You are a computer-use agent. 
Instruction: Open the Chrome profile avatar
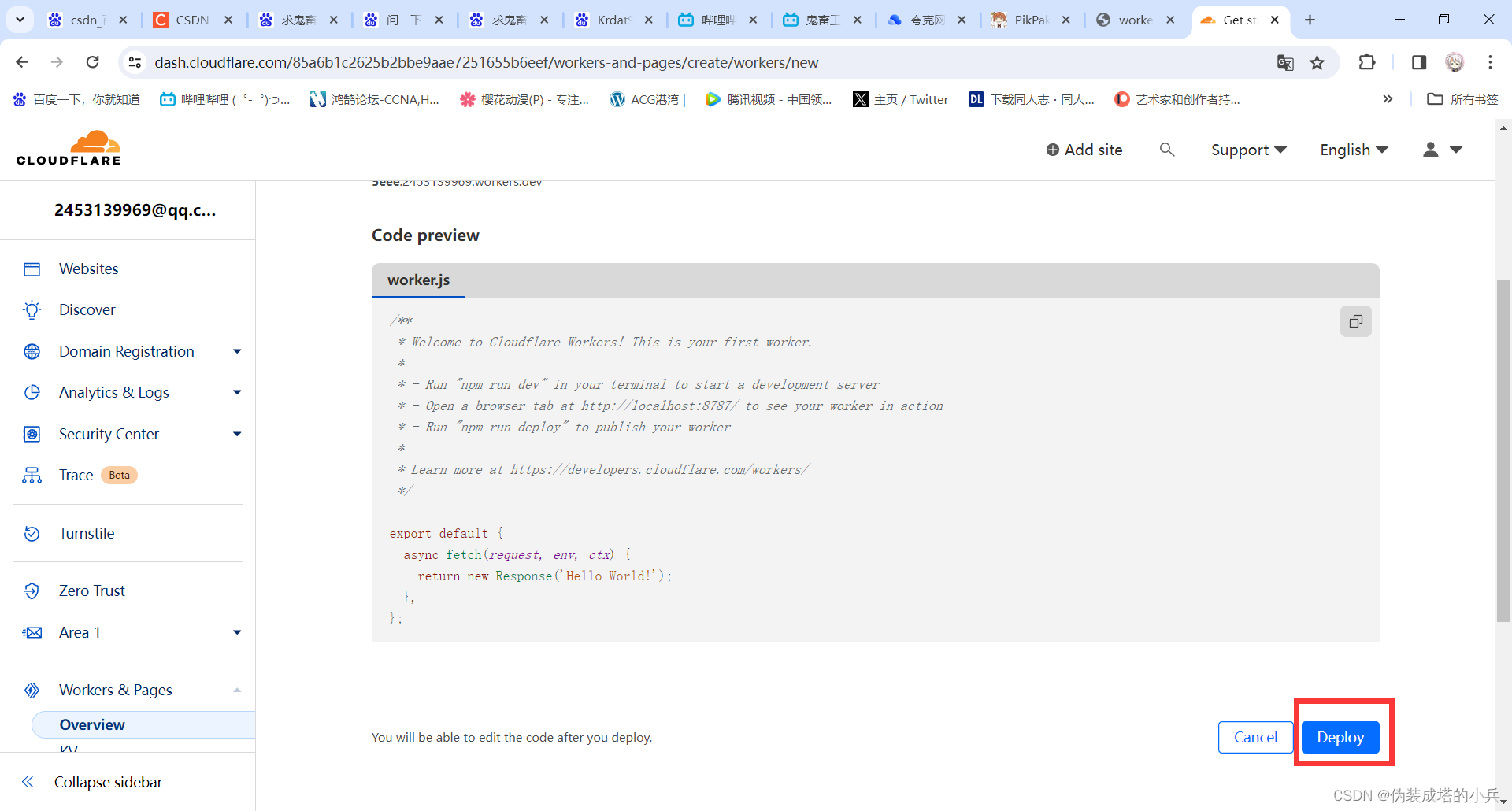[1455, 62]
